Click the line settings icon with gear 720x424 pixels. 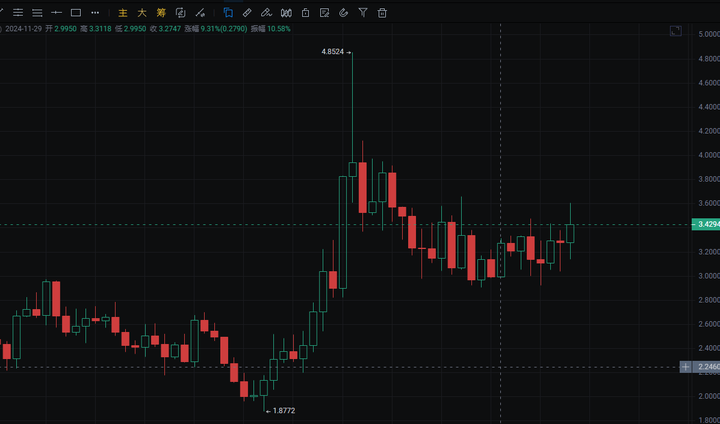[x=200, y=13]
